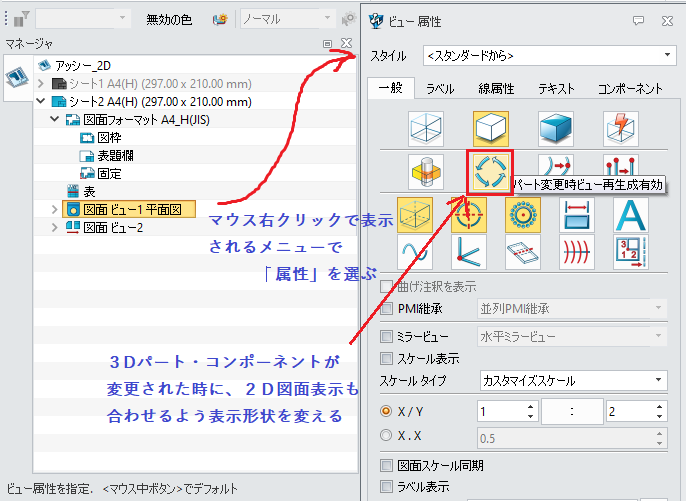Open the 水平ミラービュー dropdown

(571, 336)
